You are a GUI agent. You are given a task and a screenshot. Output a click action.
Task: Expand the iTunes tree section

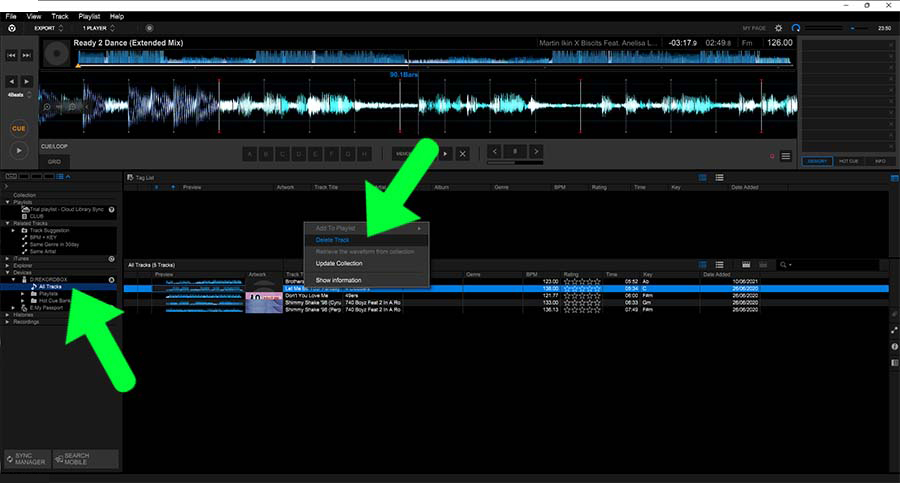click(7, 259)
